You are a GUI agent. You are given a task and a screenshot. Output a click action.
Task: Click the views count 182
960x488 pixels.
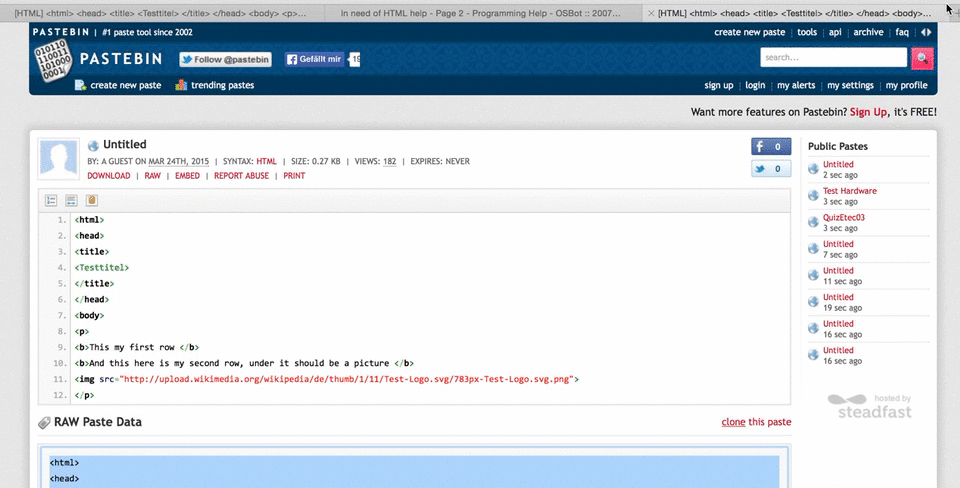(389, 162)
